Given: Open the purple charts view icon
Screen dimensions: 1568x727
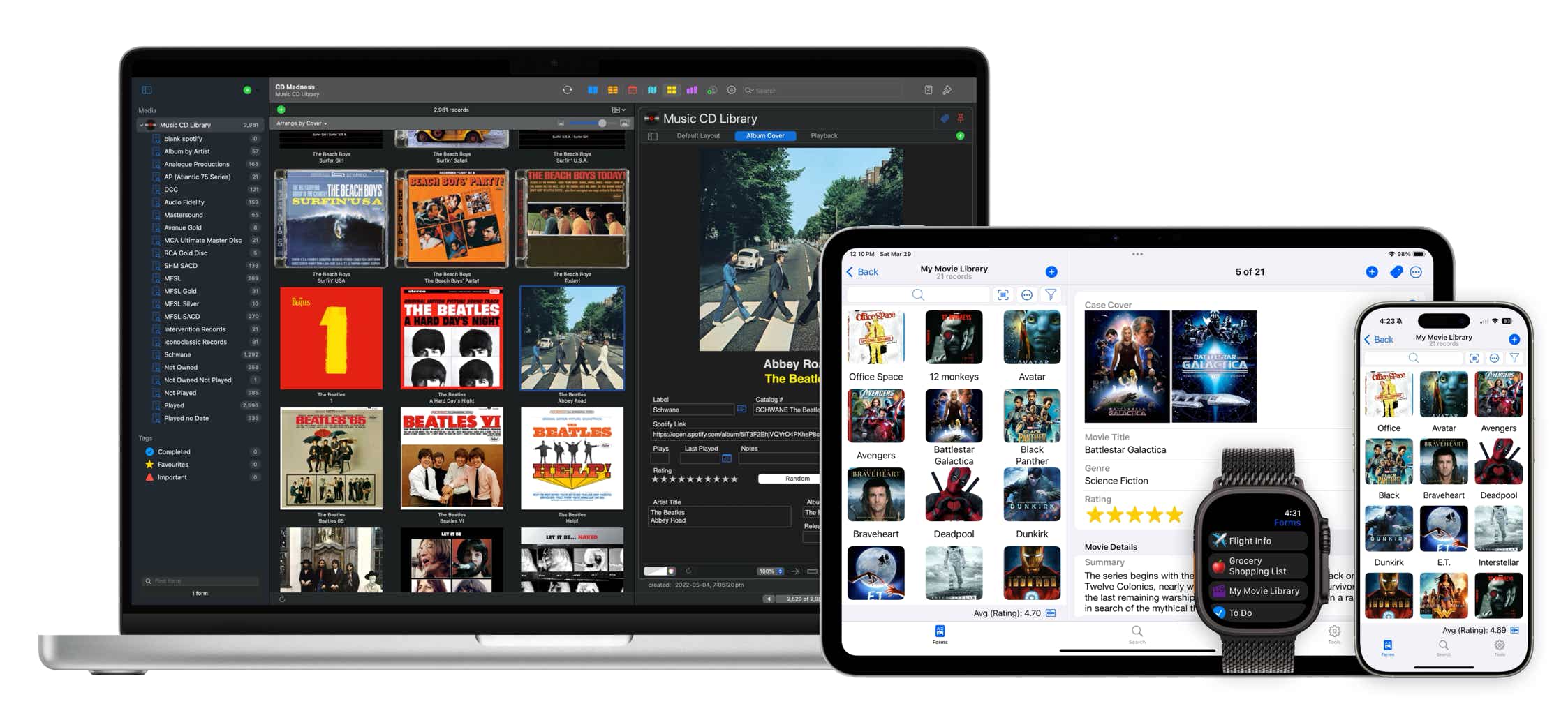Looking at the screenshot, I should (692, 90).
